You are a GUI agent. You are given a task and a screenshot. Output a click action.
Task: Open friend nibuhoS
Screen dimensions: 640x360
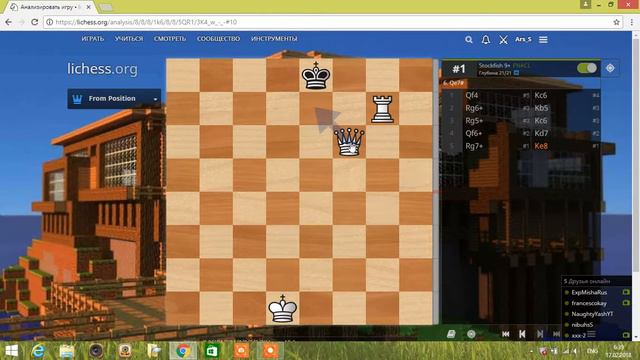pos(582,325)
